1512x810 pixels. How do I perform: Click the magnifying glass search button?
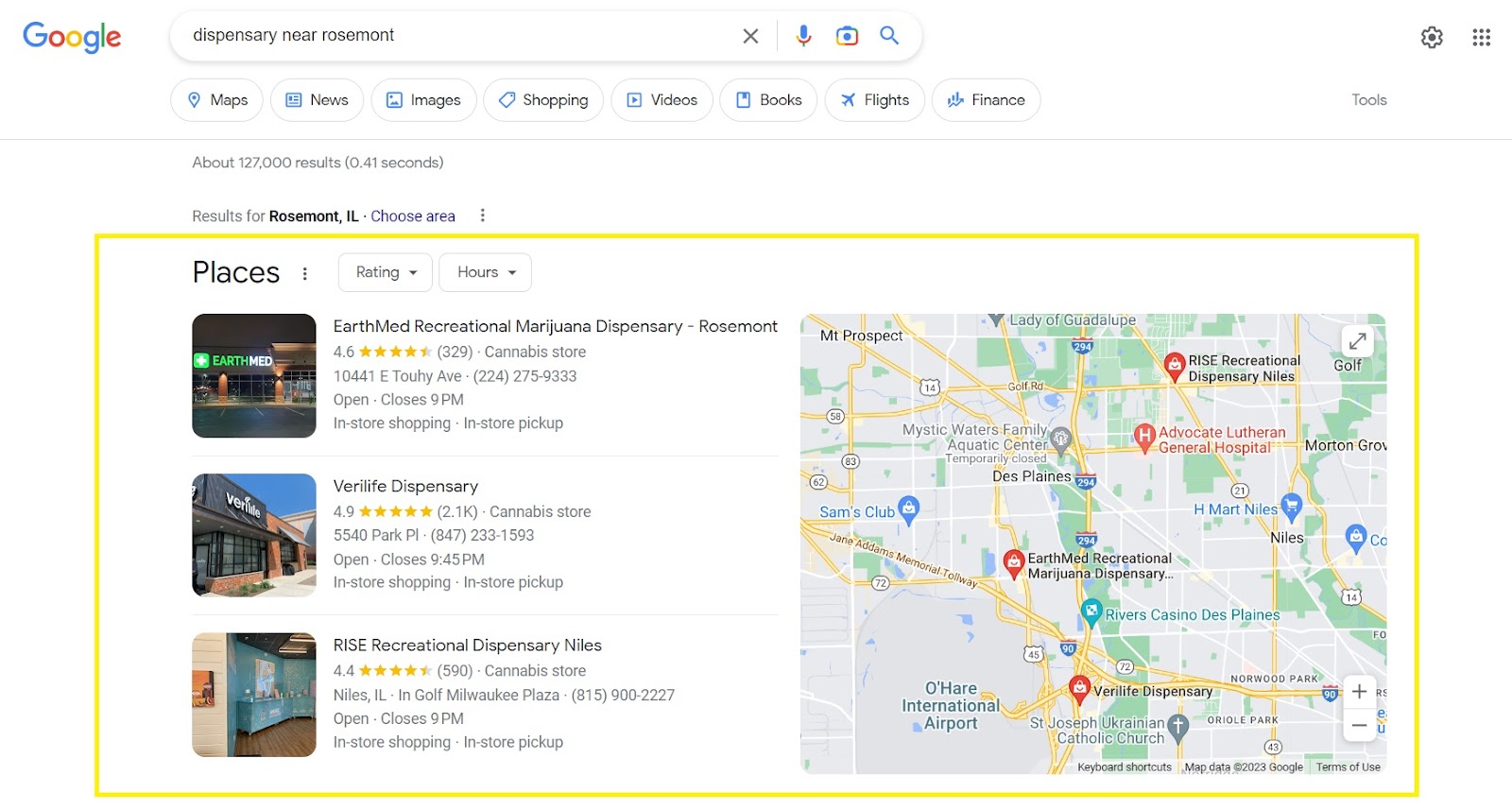(x=889, y=36)
